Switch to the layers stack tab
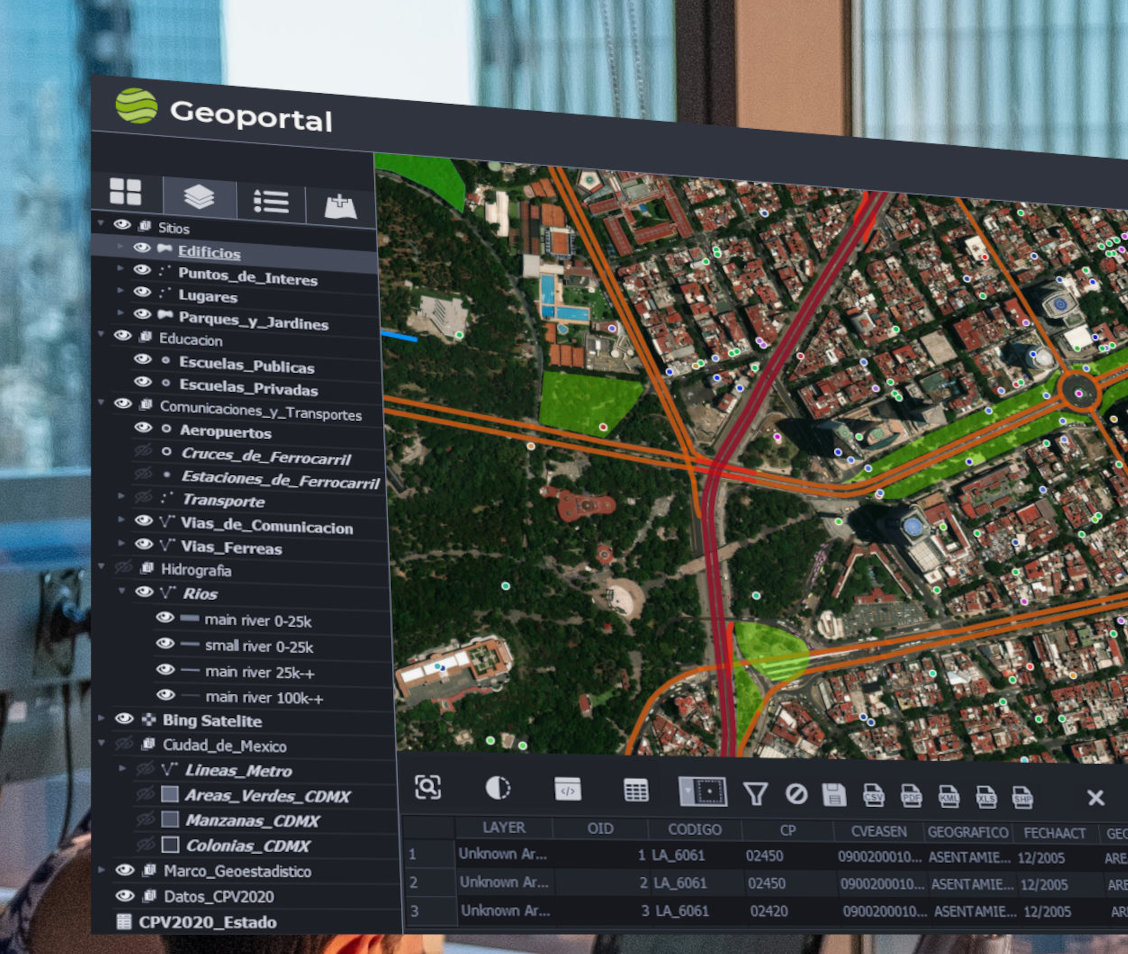The width and height of the screenshot is (1128, 954). [199, 197]
